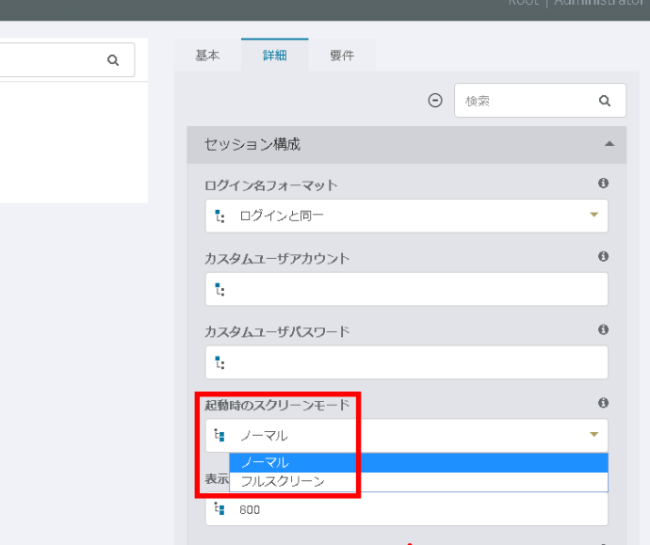
Task: Open the 要件 tab
Action: coord(342,56)
